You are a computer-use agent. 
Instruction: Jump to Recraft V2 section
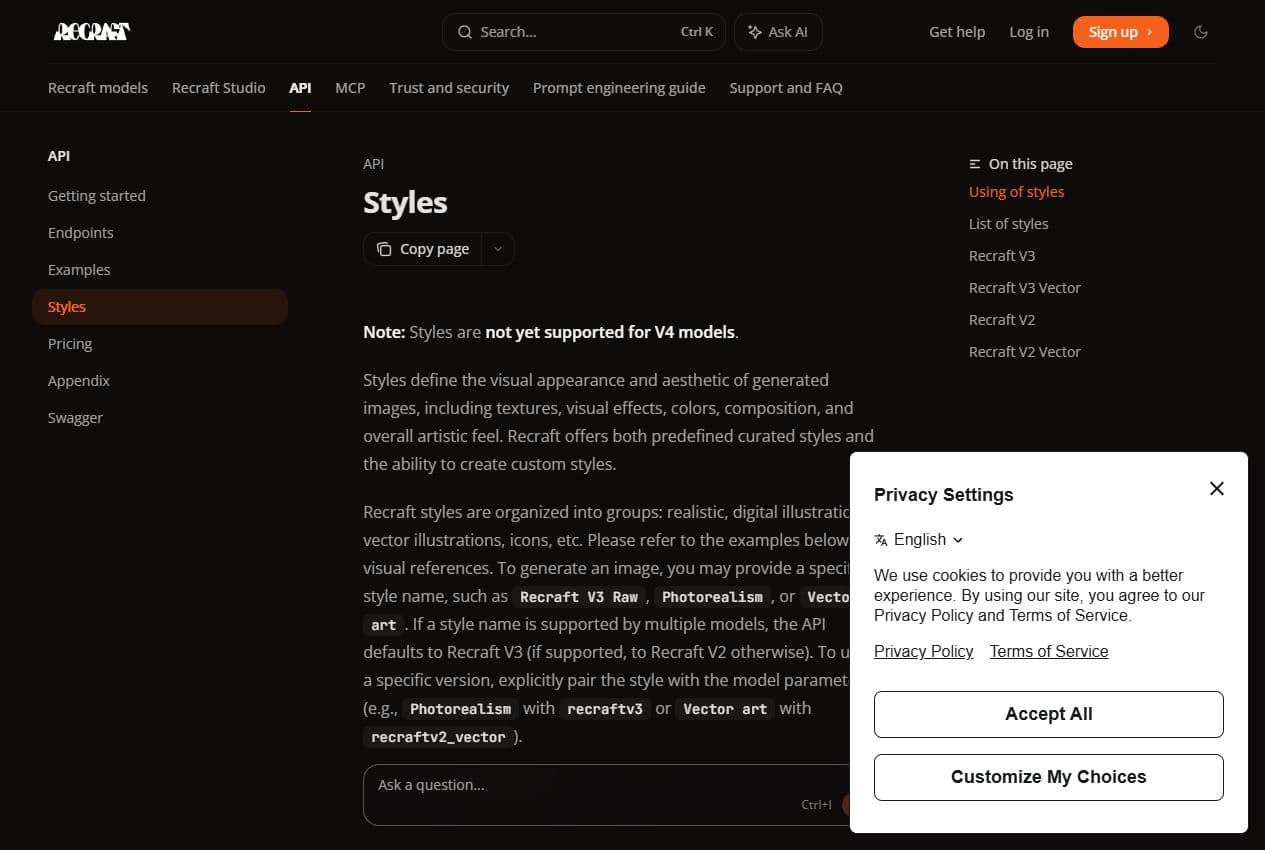point(1002,320)
